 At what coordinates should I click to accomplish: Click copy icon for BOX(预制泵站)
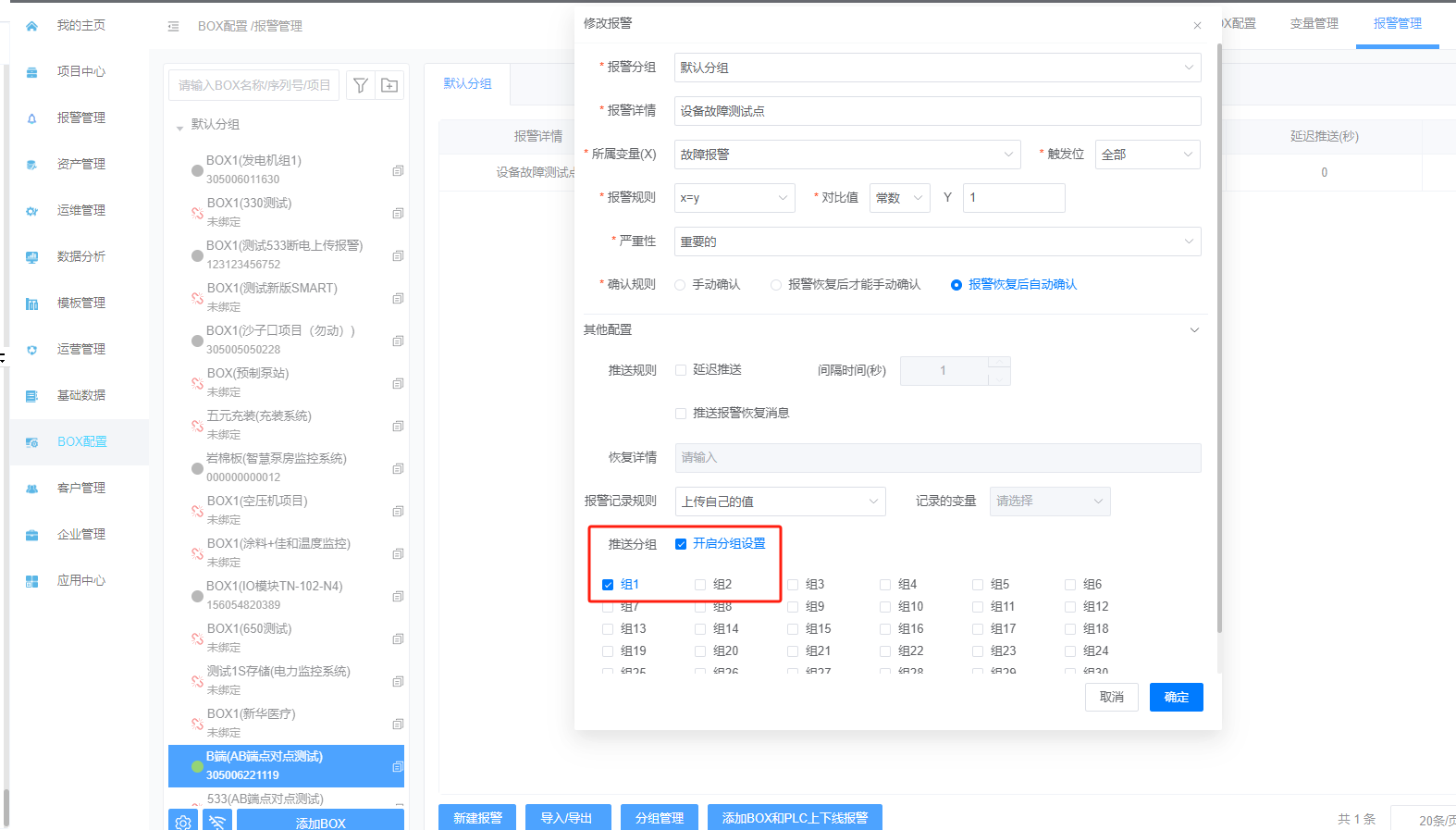click(x=398, y=383)
